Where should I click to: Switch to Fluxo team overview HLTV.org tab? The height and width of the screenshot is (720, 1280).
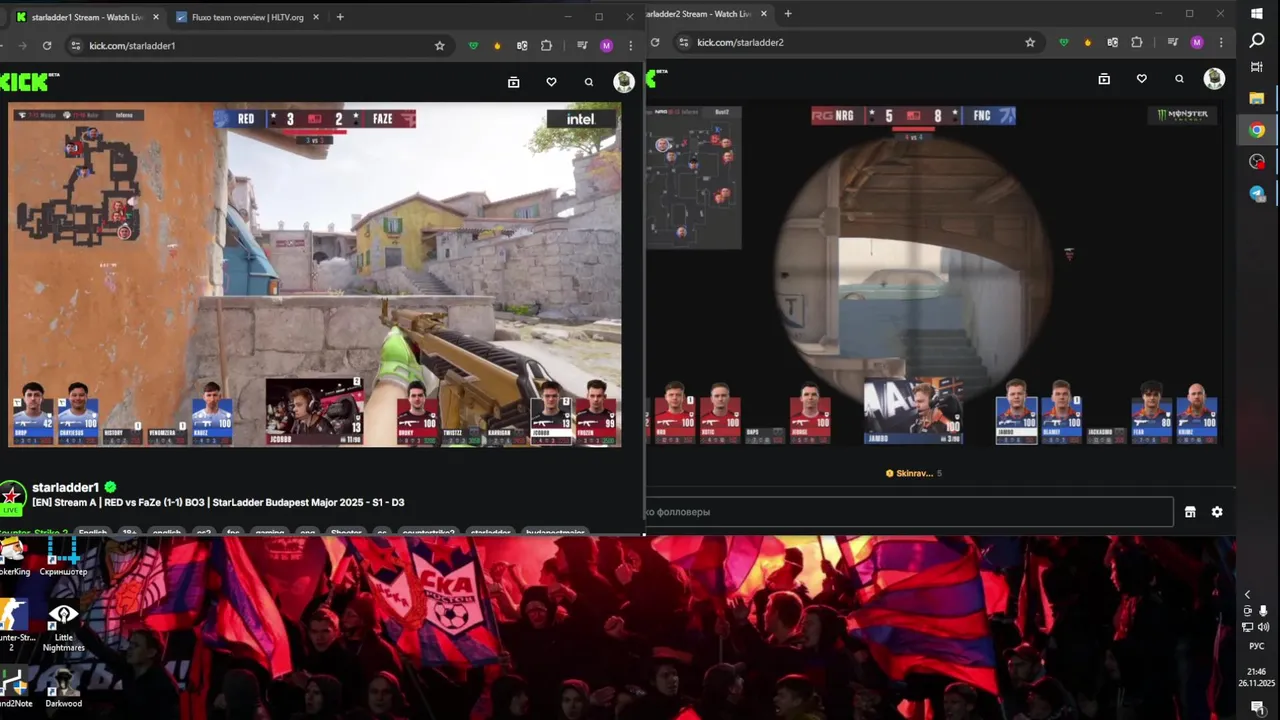click(247, 17)
